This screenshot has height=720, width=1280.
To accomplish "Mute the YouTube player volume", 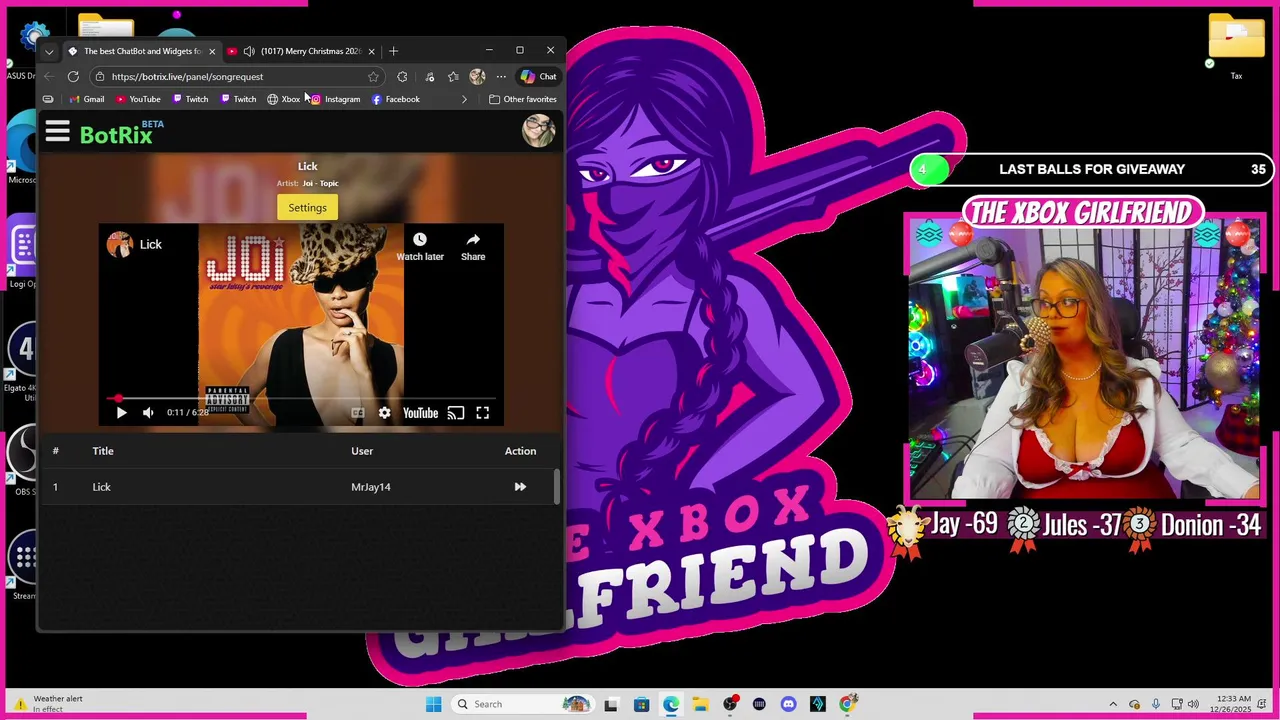I will pos(148,413).
